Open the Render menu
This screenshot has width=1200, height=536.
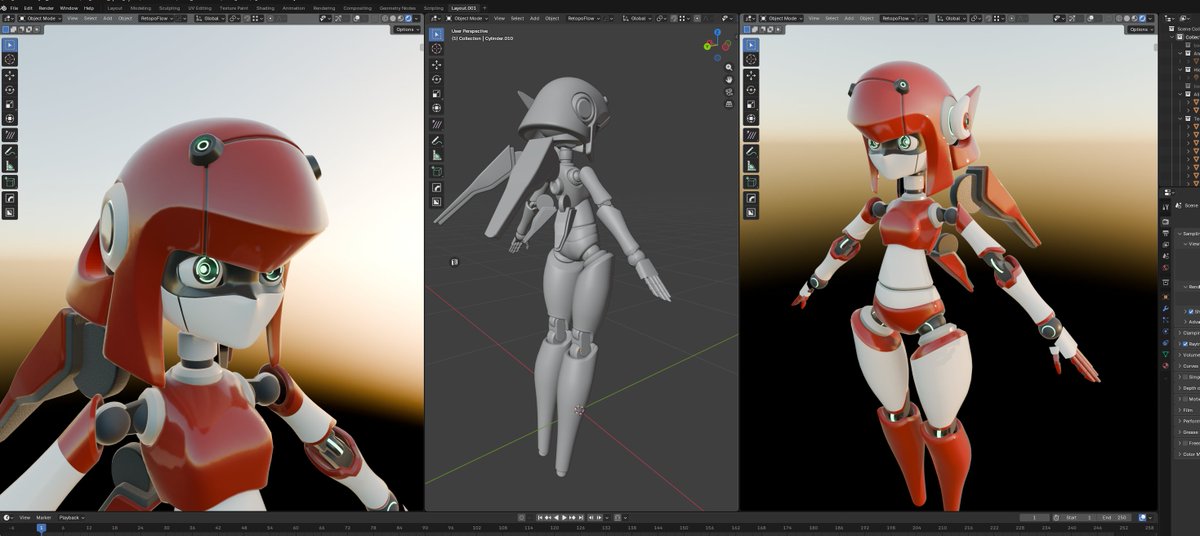(46, 7)
